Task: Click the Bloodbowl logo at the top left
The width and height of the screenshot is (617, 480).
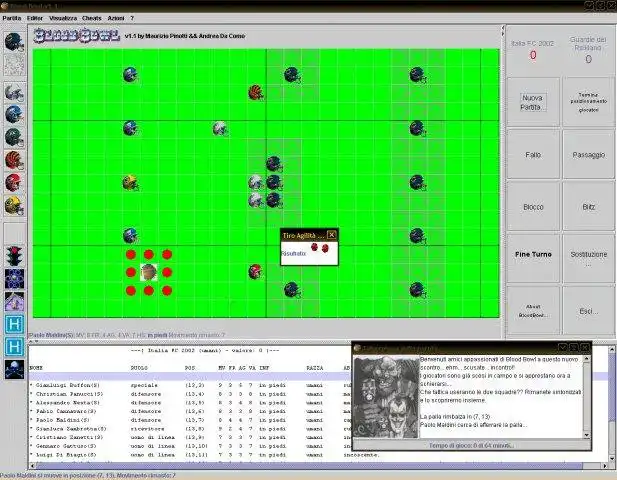Action: pyautogui.click(x=77, y=35)
